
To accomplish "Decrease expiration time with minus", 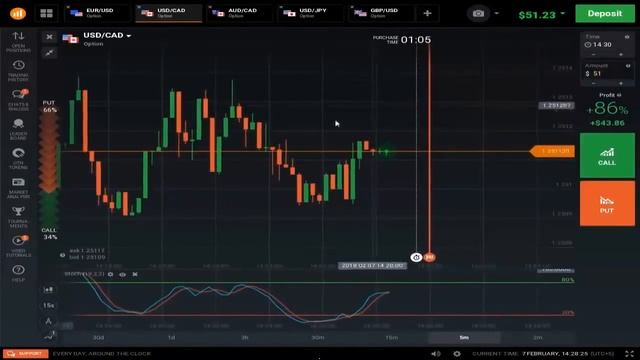I will coord(593,55).
